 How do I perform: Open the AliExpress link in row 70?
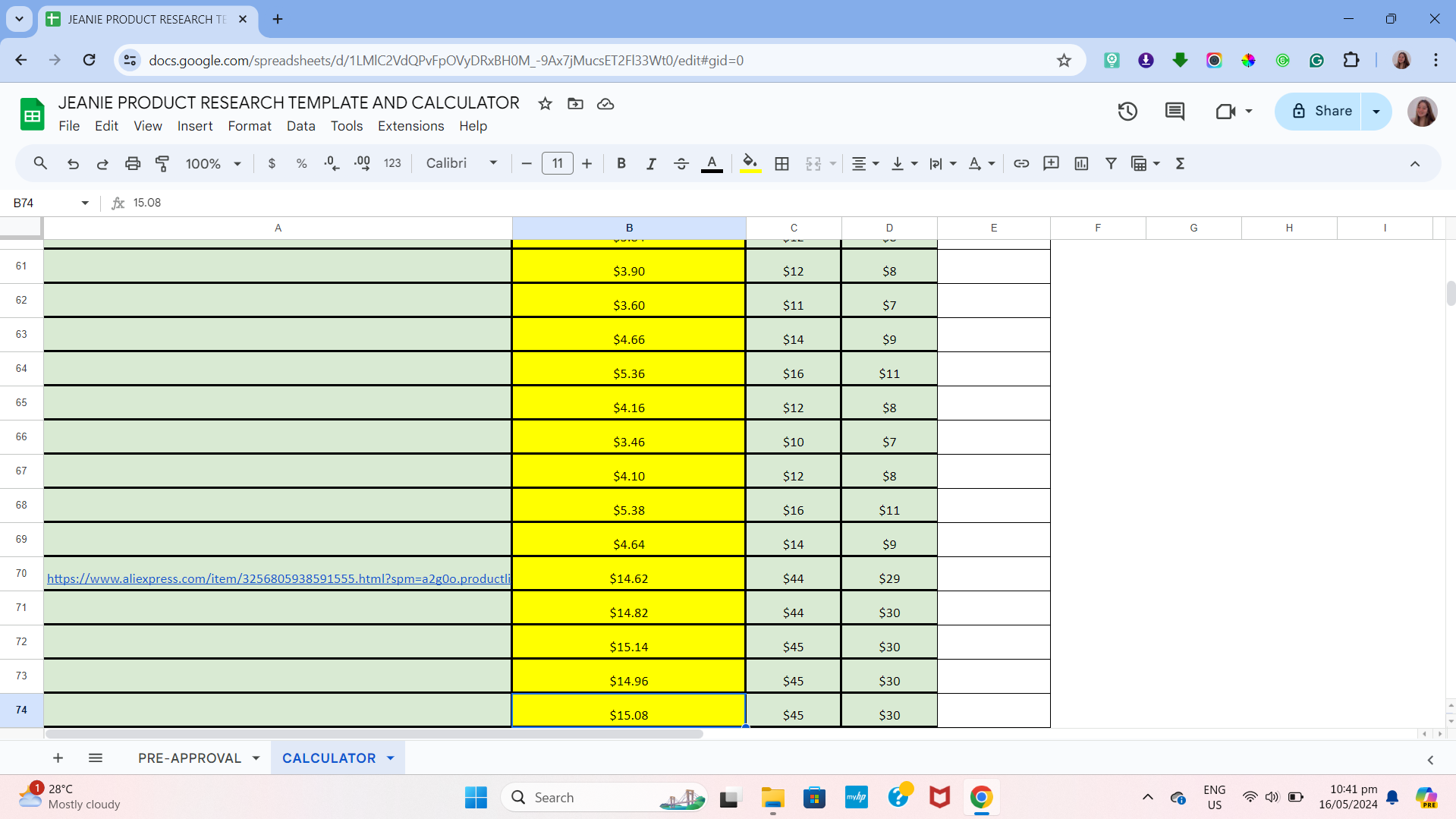[278, 578]
